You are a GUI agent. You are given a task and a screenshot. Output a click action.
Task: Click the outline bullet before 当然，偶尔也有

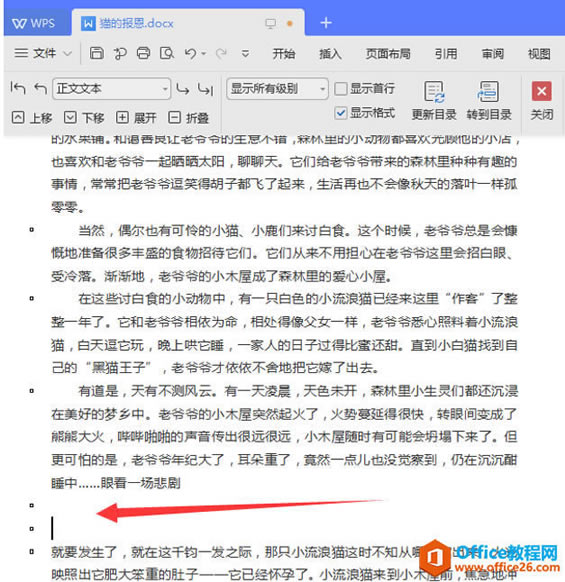32,230
